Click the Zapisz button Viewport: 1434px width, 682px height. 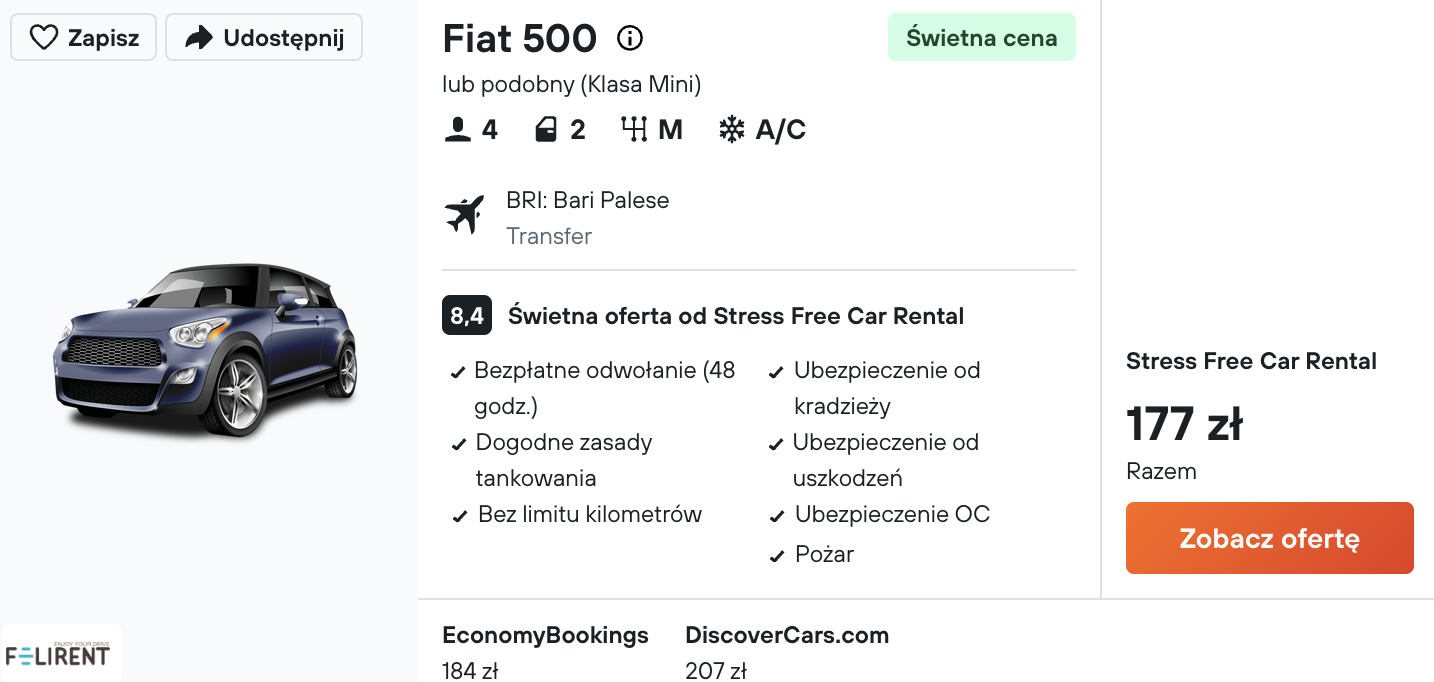click(x=84, y=38)
